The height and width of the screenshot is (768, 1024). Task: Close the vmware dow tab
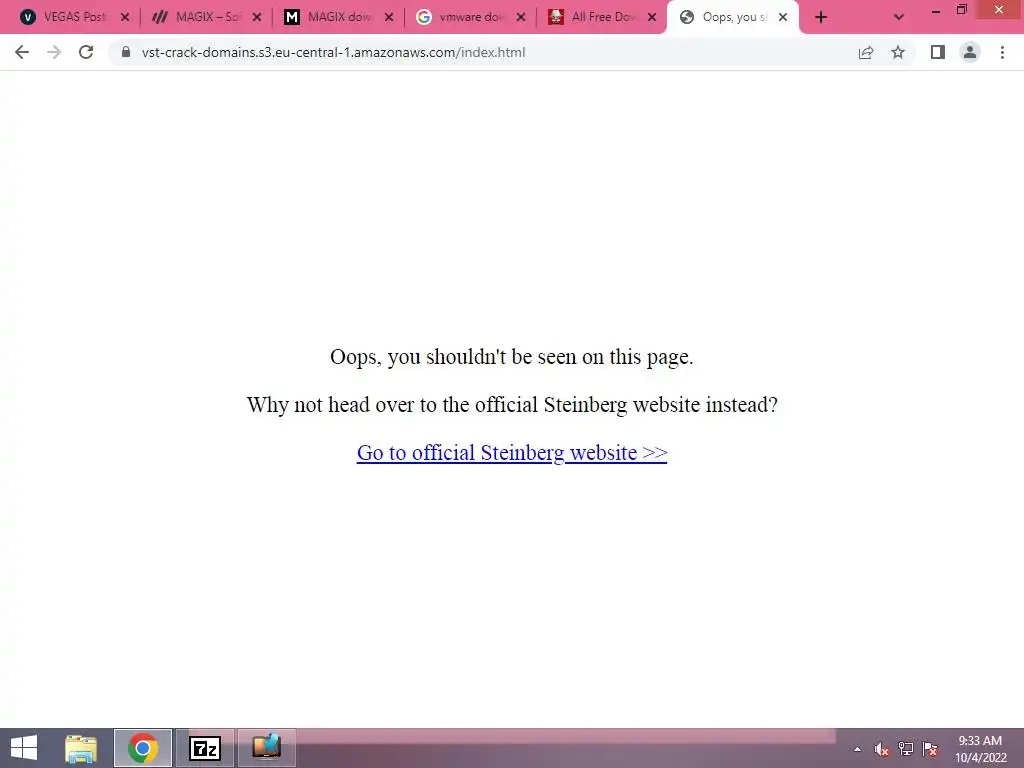click(520, 18)
